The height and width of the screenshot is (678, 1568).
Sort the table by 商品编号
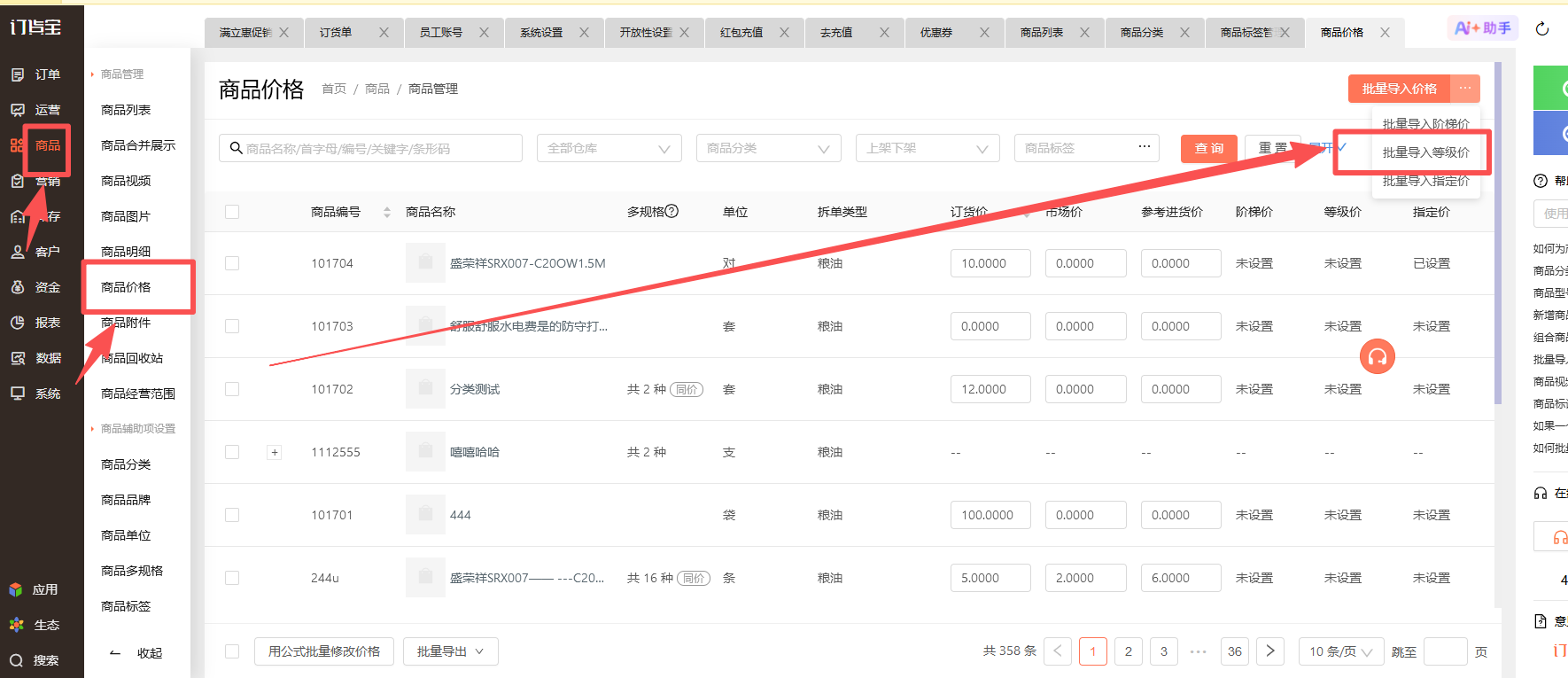point(387,212)
